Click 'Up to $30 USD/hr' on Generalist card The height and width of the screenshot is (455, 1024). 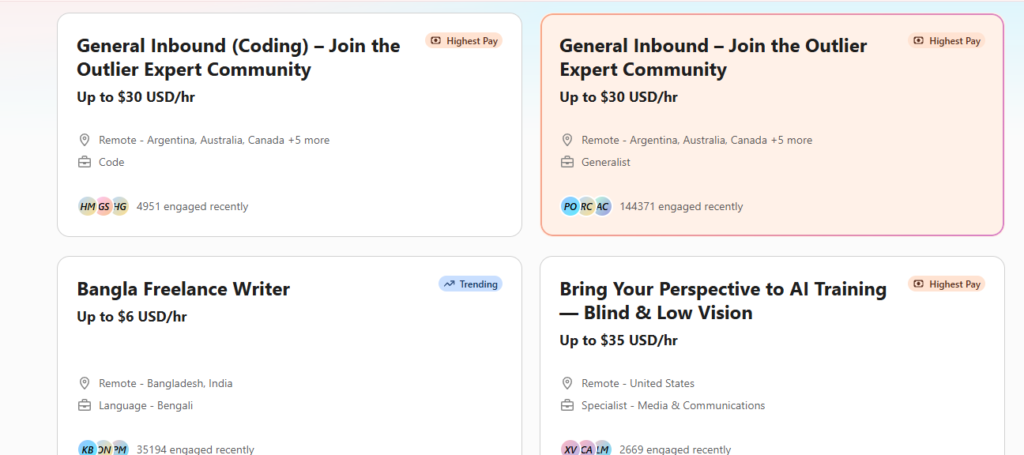(618, 97)
